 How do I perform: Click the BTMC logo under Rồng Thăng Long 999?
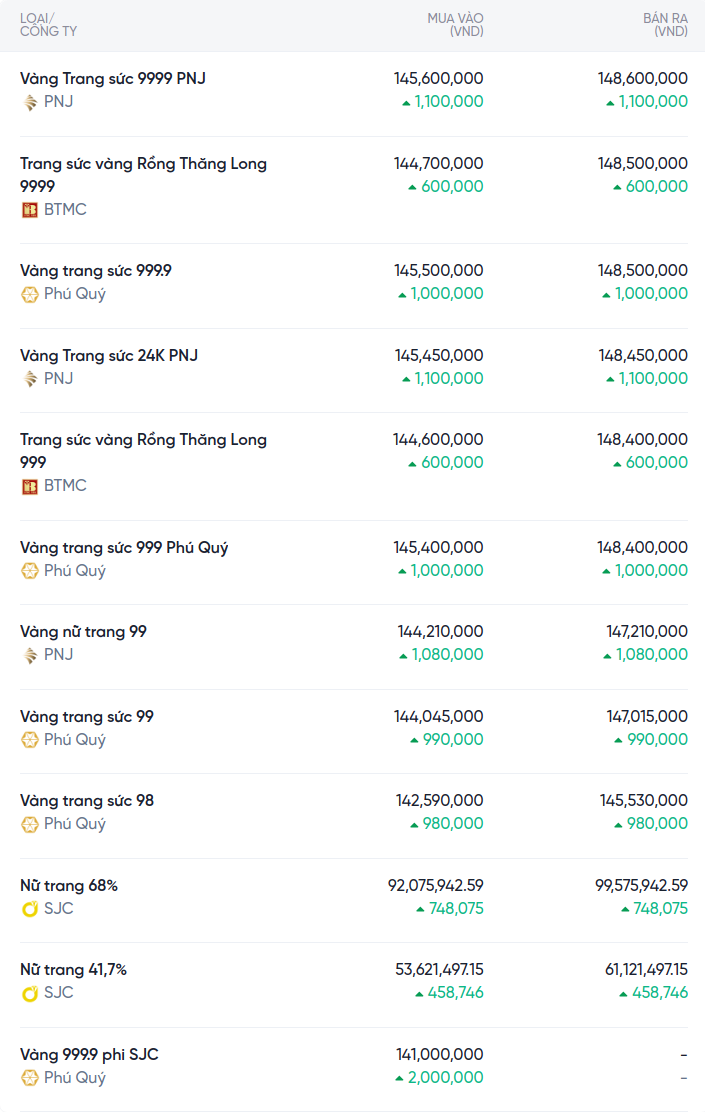pyautogui.click(x=30, y=486)
